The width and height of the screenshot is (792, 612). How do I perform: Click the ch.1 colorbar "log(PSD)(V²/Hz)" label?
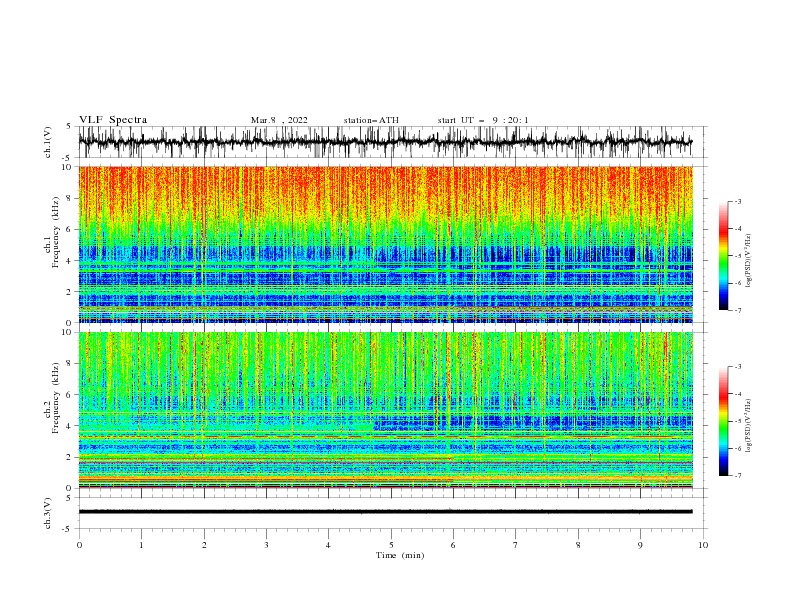749,260
